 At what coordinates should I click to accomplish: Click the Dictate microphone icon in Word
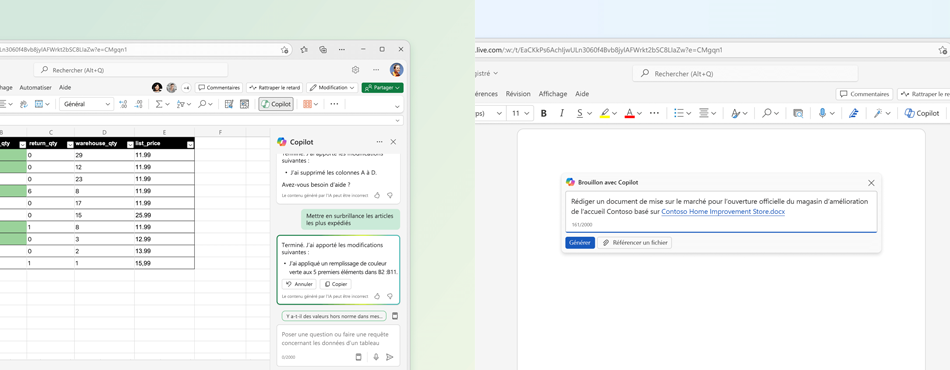pyautogui.click(x=823, y=113)
